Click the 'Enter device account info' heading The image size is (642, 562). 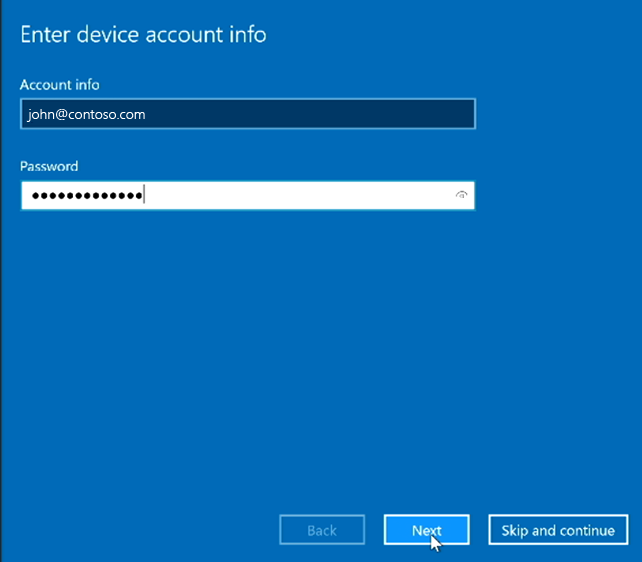click(x=143, y=34)
